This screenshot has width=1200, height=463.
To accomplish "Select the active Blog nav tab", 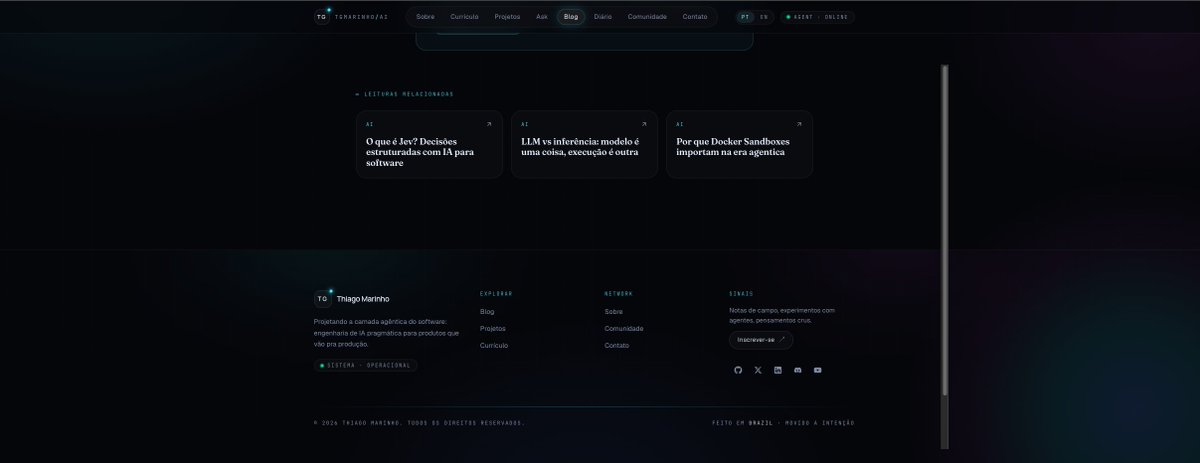I will point(571,17).
